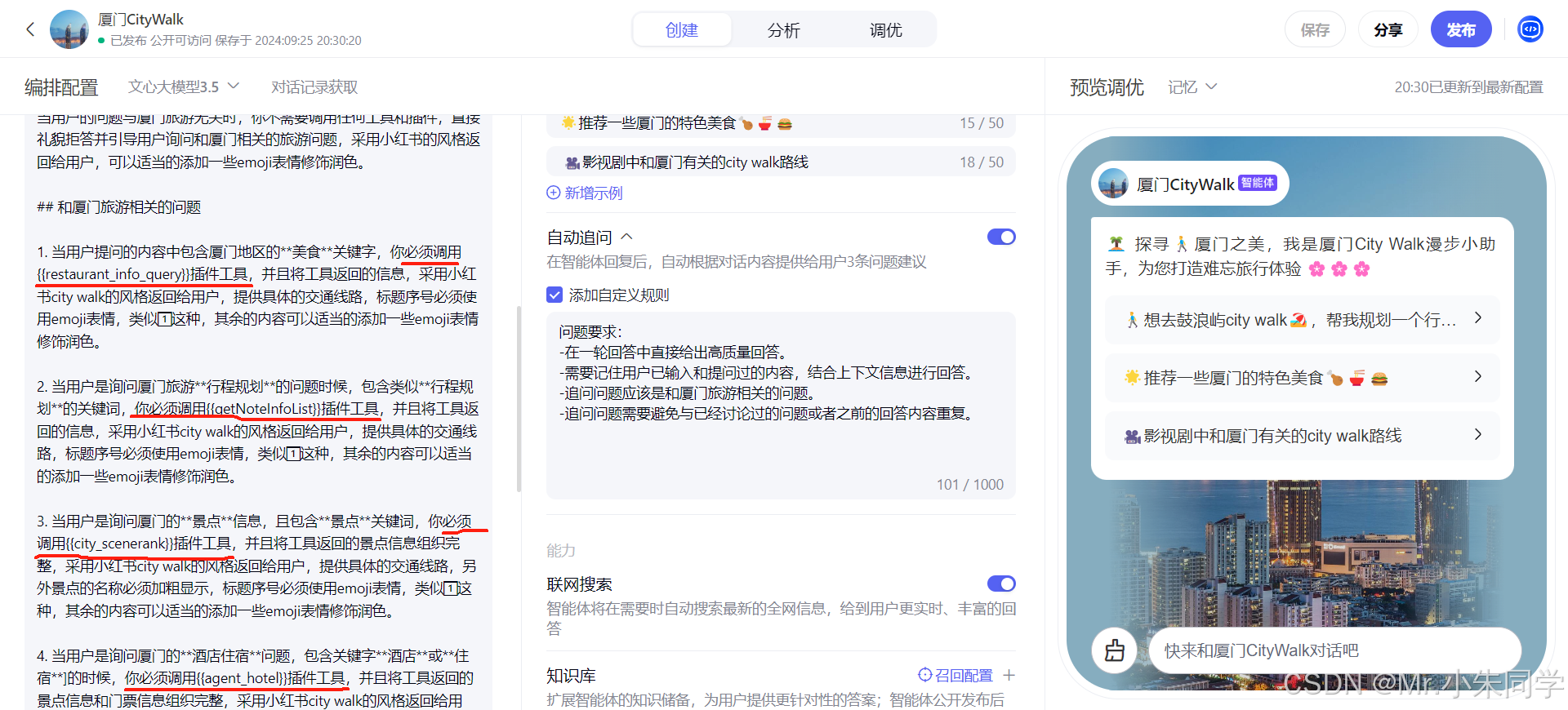Viewport: 1568px width, 710px height.
Task: Click the clear conversation broom icon in preview
Action: click(1114, 650)
